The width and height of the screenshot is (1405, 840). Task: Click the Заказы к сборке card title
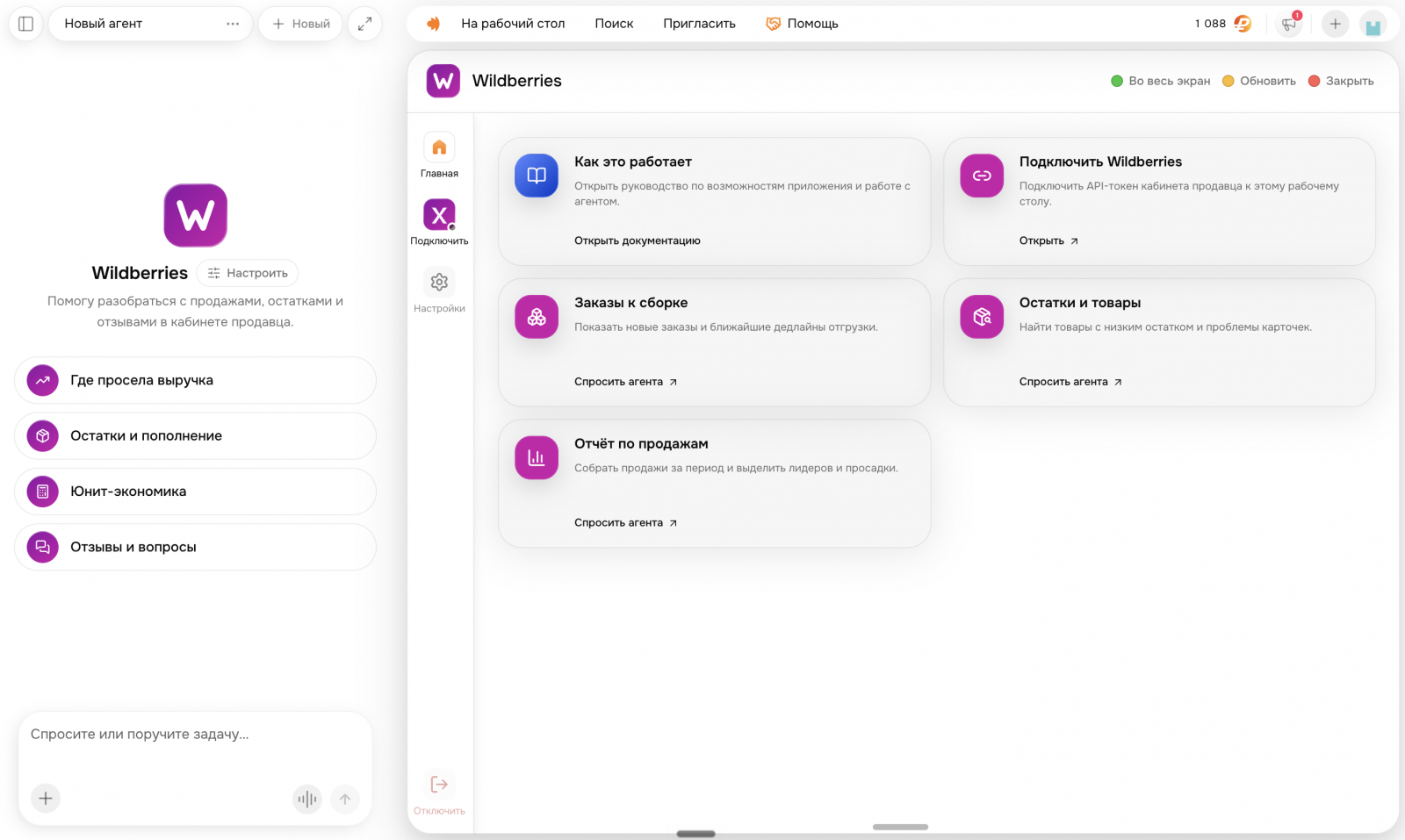[x=631, y=303]
